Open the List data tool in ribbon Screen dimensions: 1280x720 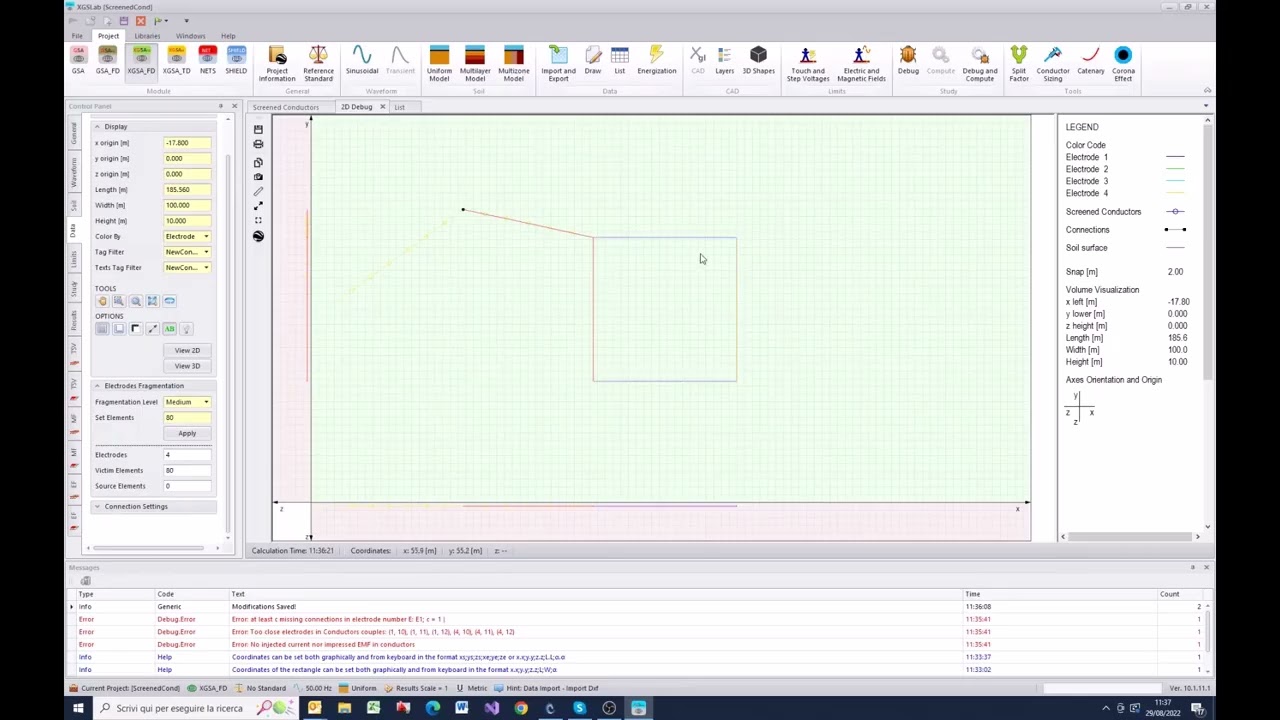click(x=620, y=60)
